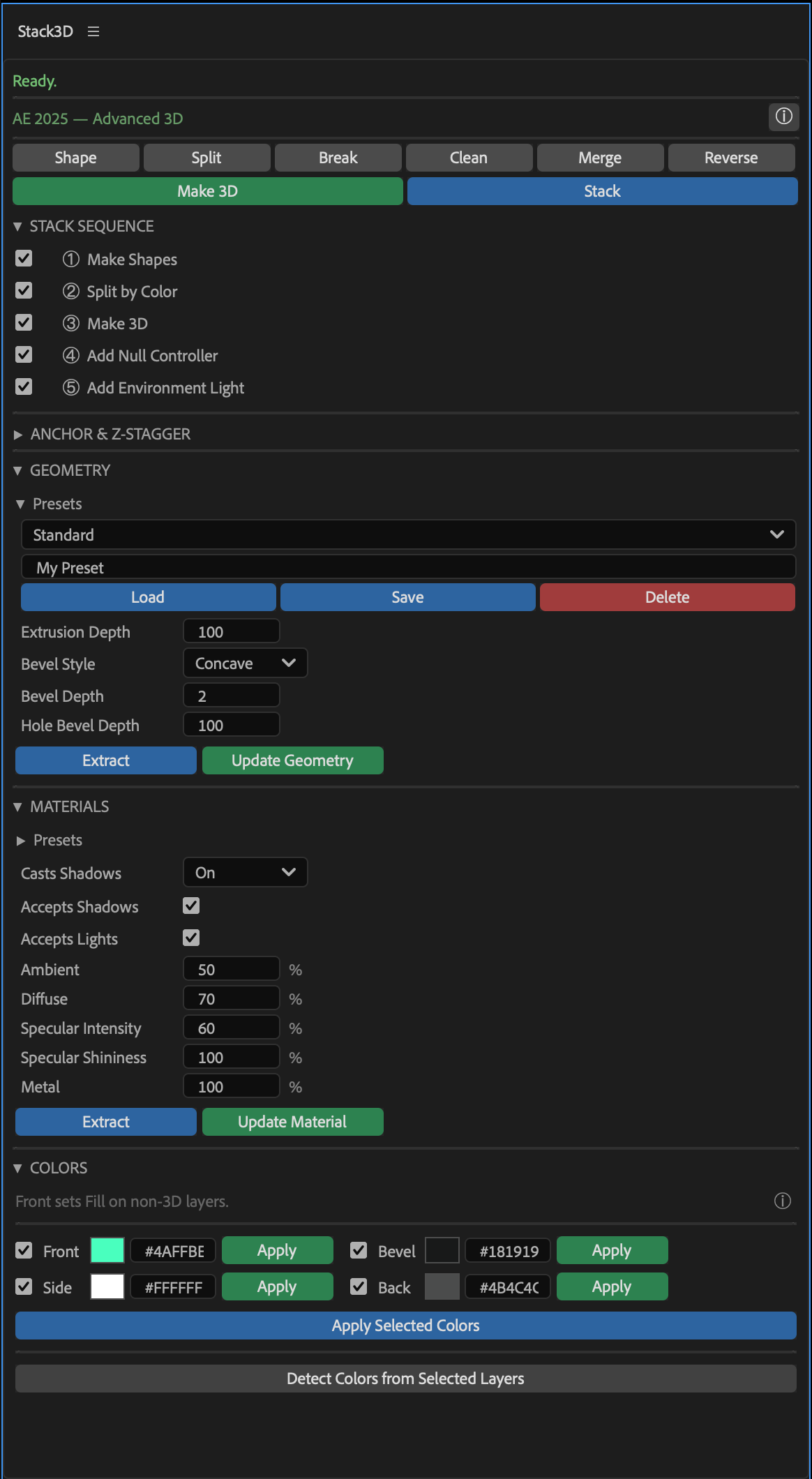This screenshot has height=1479, width=812.
Task: Click Extract in the Materials section
Action: [106, 1122]
